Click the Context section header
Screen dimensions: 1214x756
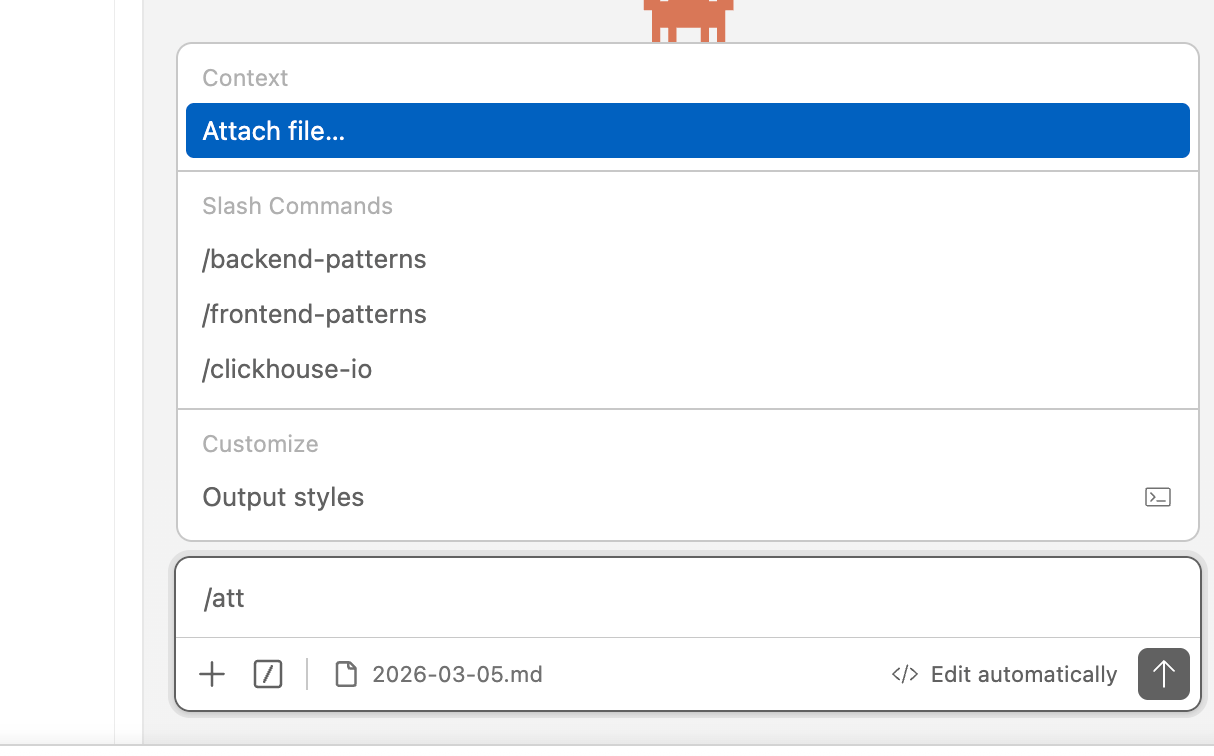[245, 78]
